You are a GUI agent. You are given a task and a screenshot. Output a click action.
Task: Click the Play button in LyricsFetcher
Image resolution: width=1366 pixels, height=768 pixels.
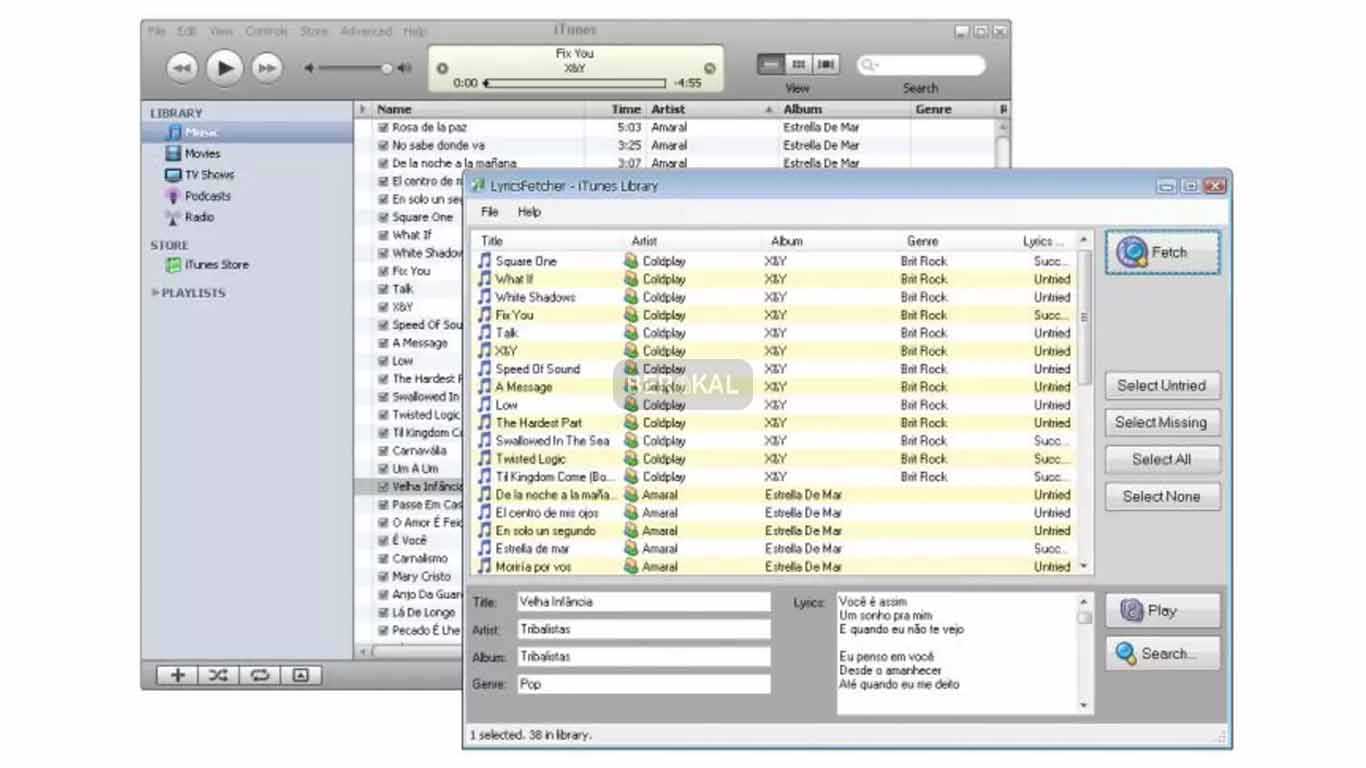pyautogui.click(x=1163, y=611)
